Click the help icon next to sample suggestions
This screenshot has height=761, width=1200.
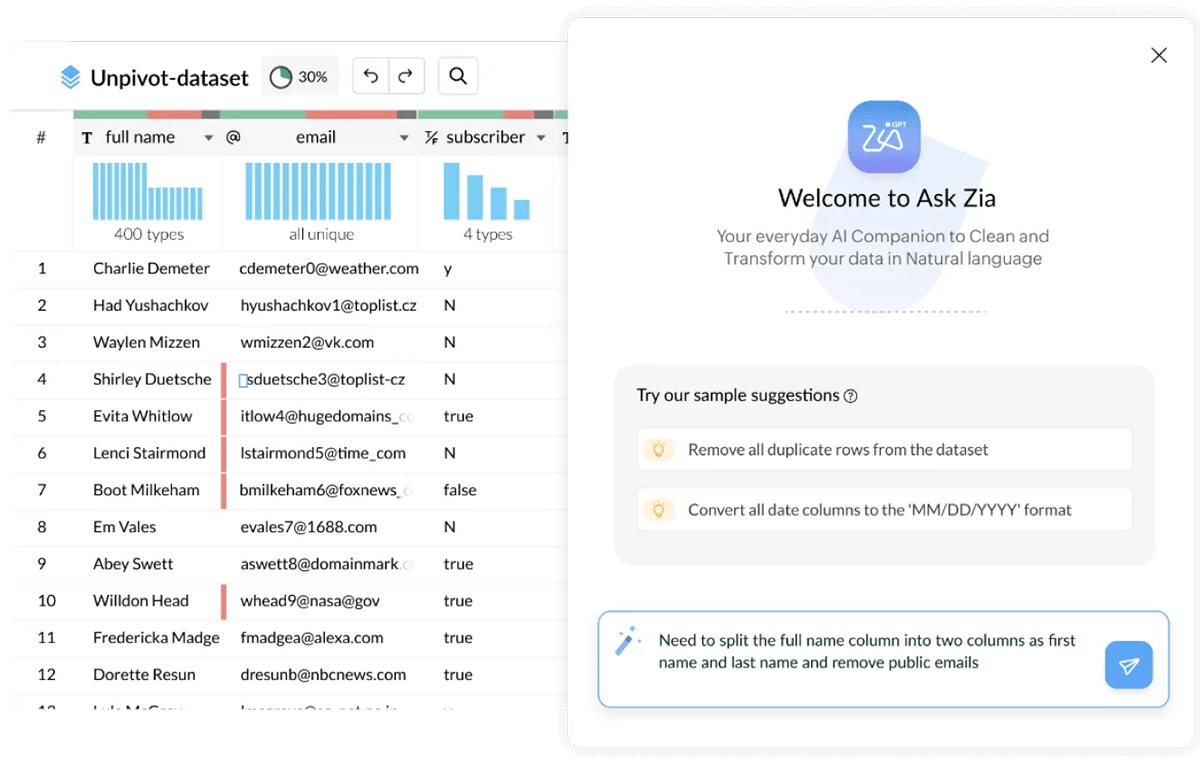[849, 395]
